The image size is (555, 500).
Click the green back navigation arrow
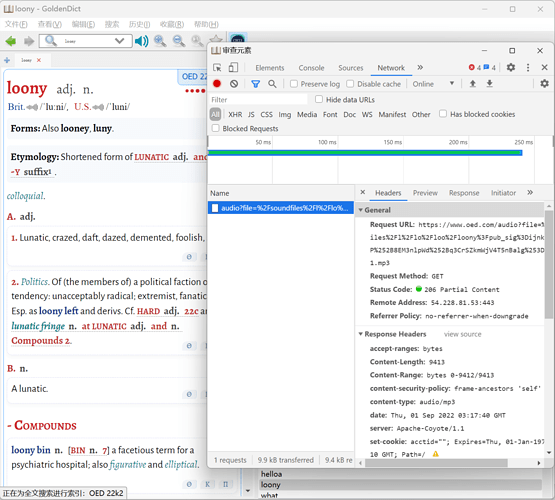coord(11,41)
